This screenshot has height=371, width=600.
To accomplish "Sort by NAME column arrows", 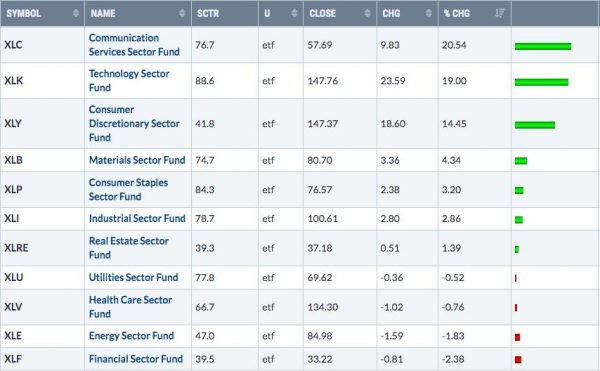I will coord(182,13).
